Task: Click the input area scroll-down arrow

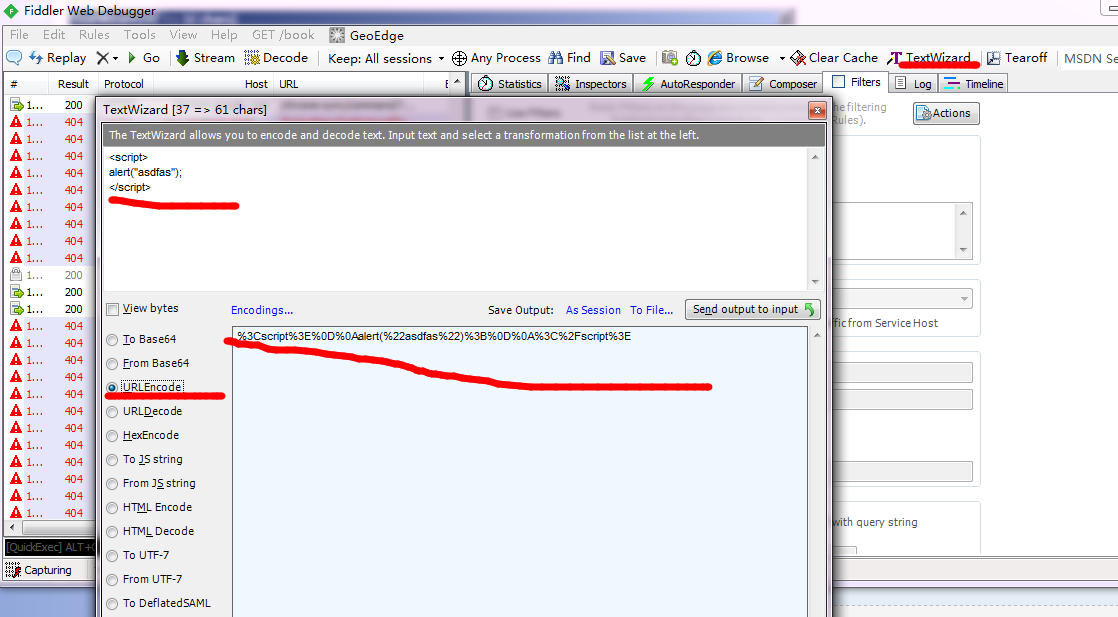Action: 815,282
